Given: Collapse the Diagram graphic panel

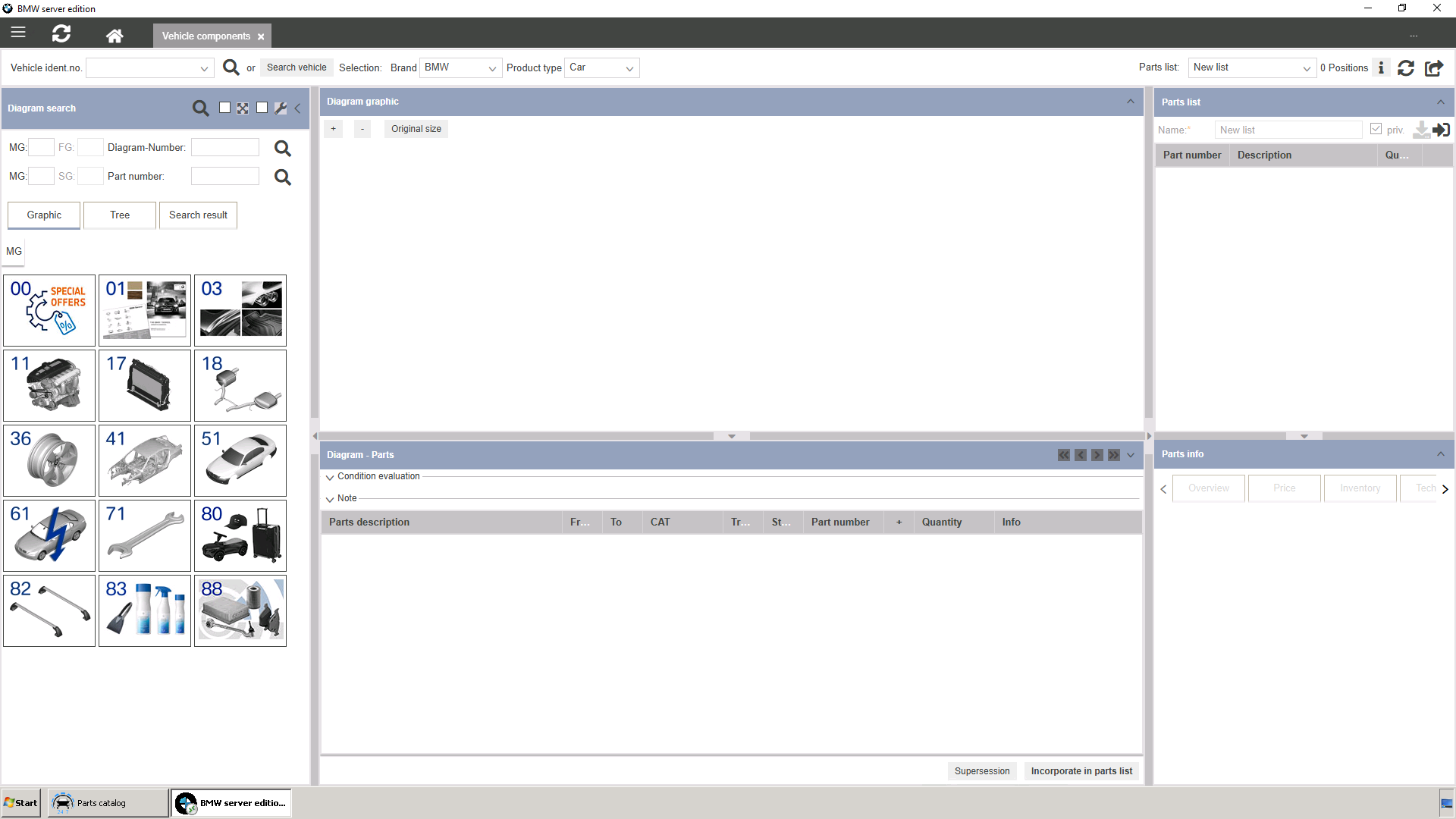Looking at the screenshot, I should pyautogui.click(x=1131, y=102).
